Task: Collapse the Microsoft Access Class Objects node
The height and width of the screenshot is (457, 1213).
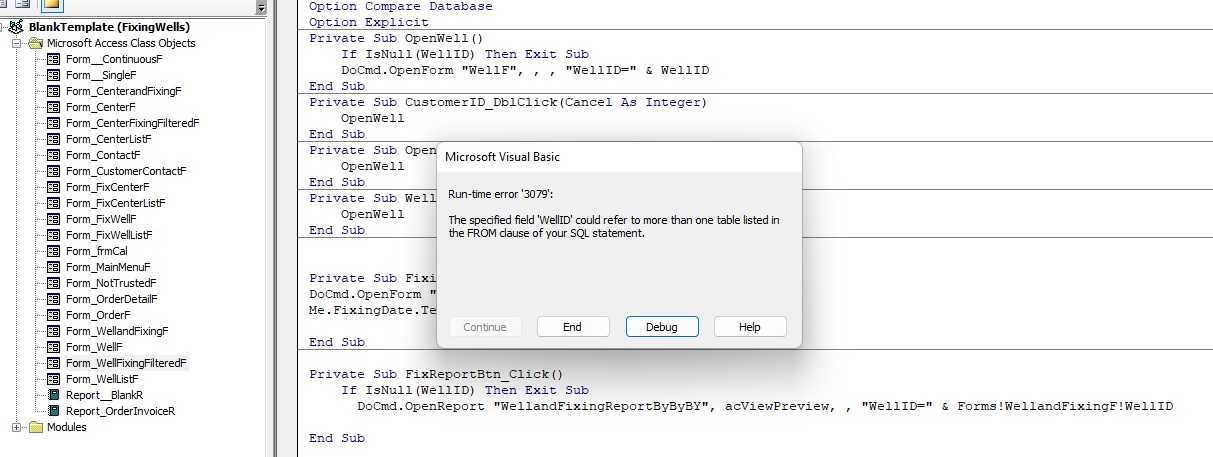Action: (17, 43)
